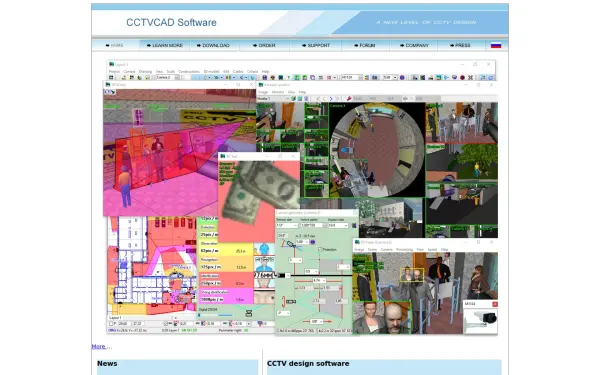Open the PRESS navigation item

(x=460, y=45)
